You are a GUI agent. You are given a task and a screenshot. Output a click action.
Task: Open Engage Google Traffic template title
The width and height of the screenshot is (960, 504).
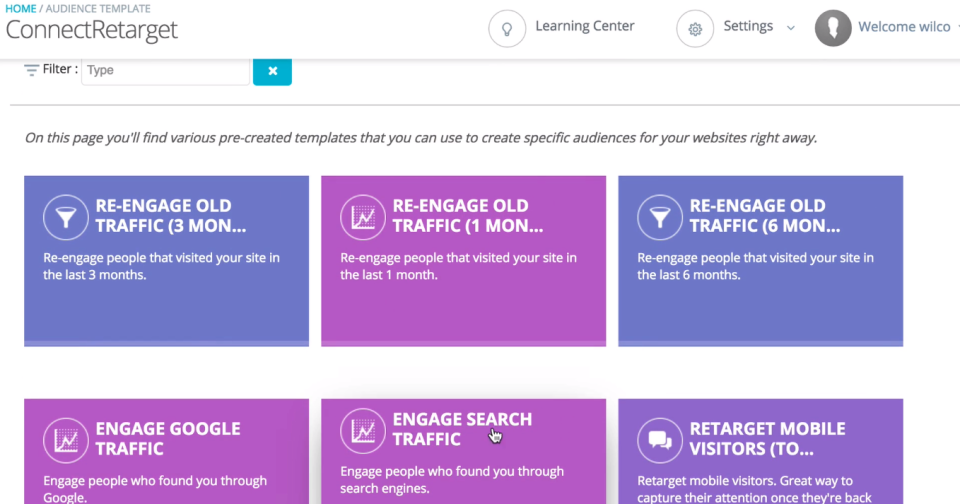pos(168,438)
